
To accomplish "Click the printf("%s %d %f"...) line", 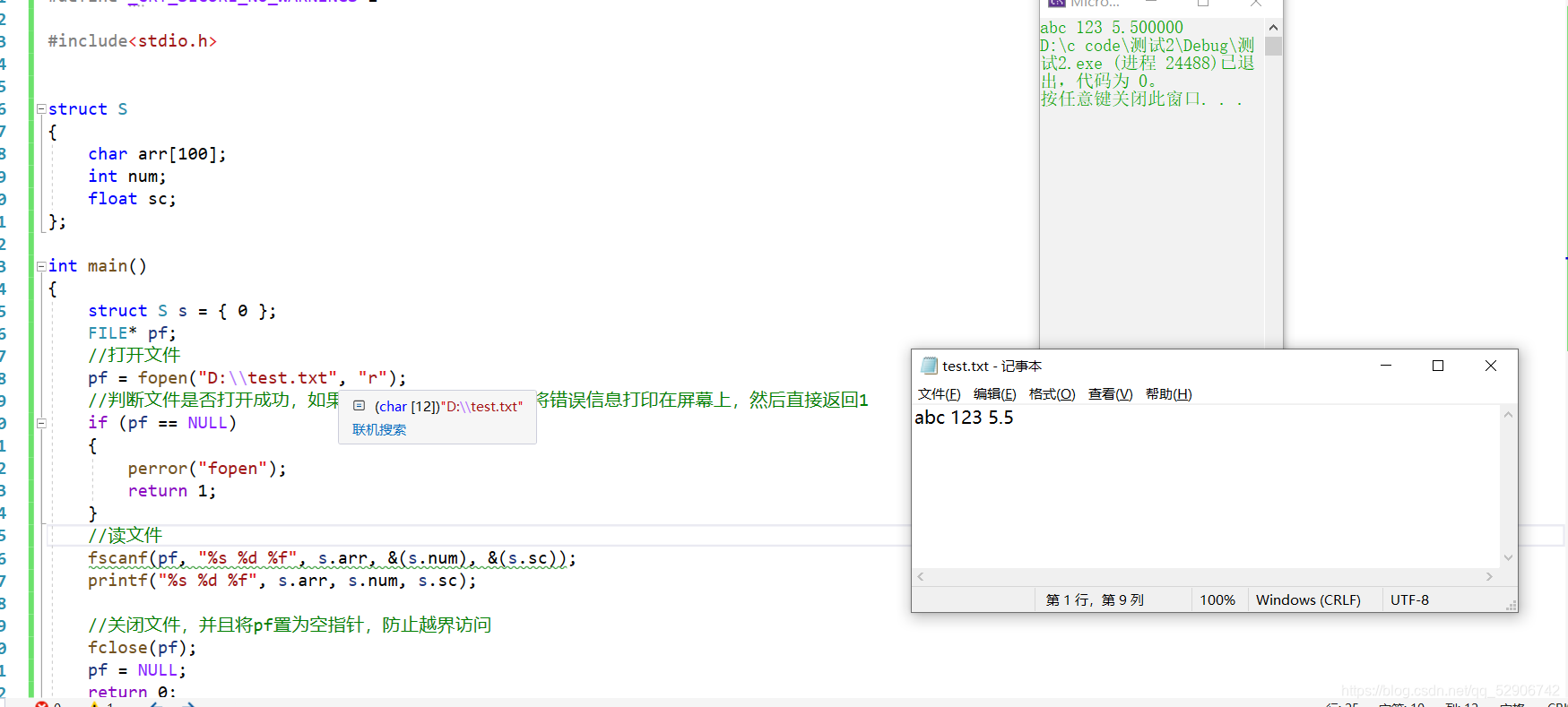I will coord(282,581).
